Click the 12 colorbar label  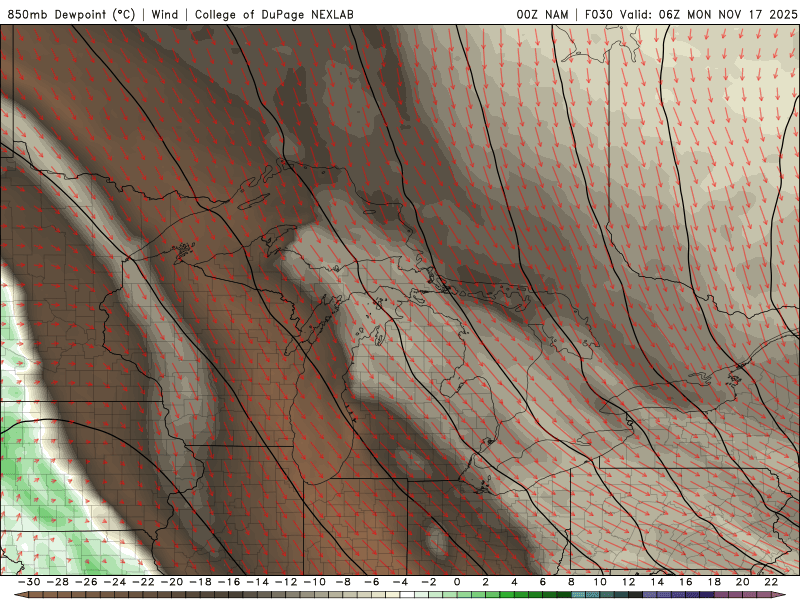pyautogui.click(x=629, y=582)
